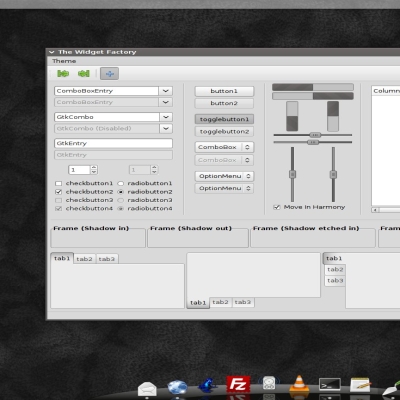Click the green back arrow toolbar icon

click(x=84, y=74)
